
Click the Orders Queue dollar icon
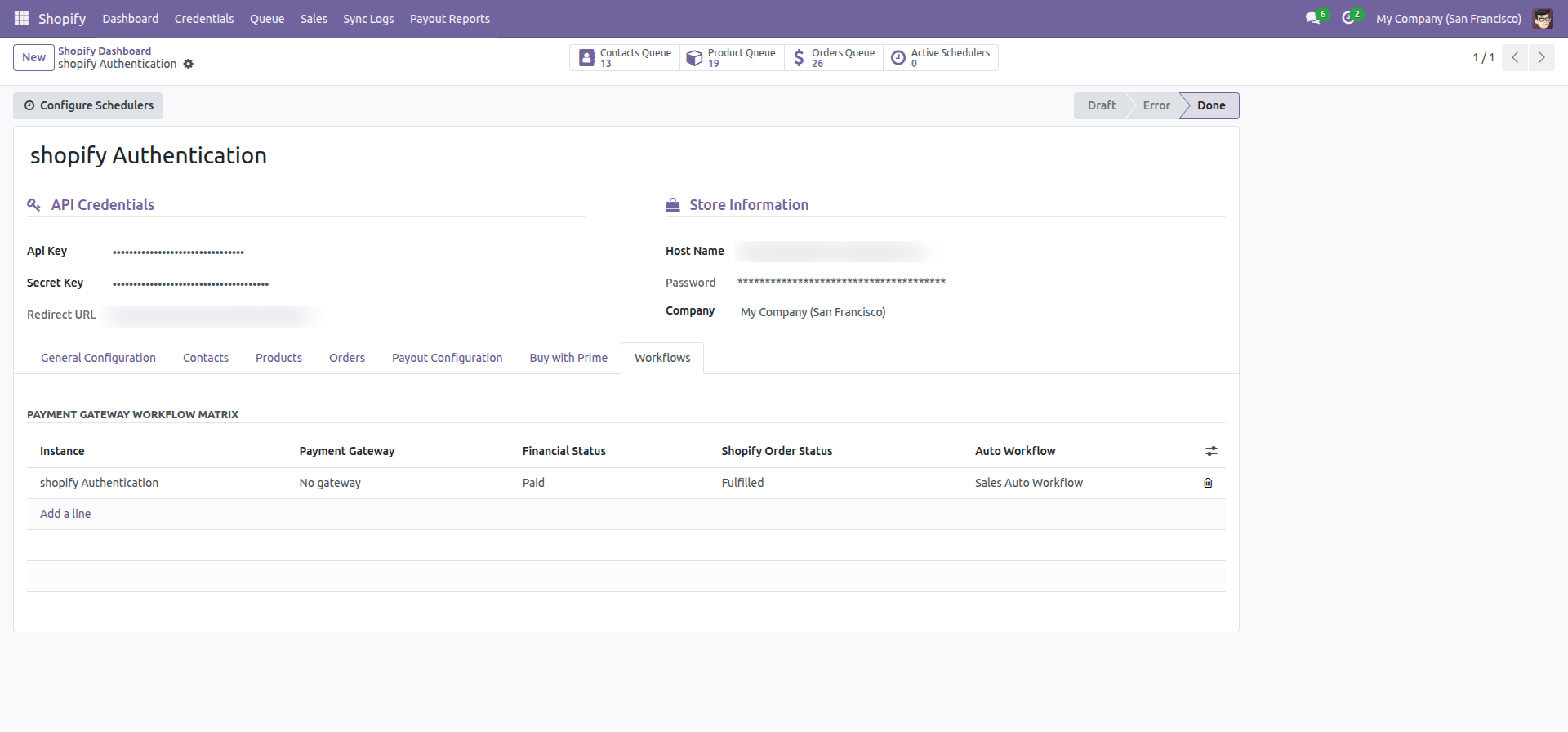click(x=799, y=58)
